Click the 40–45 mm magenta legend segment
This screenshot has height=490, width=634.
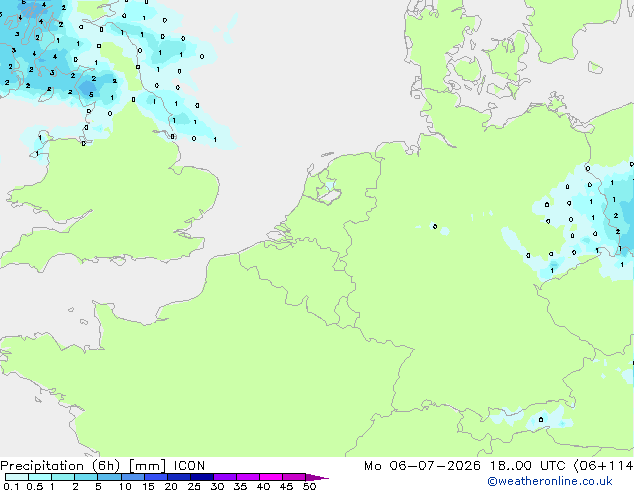(x=271, y=477)
